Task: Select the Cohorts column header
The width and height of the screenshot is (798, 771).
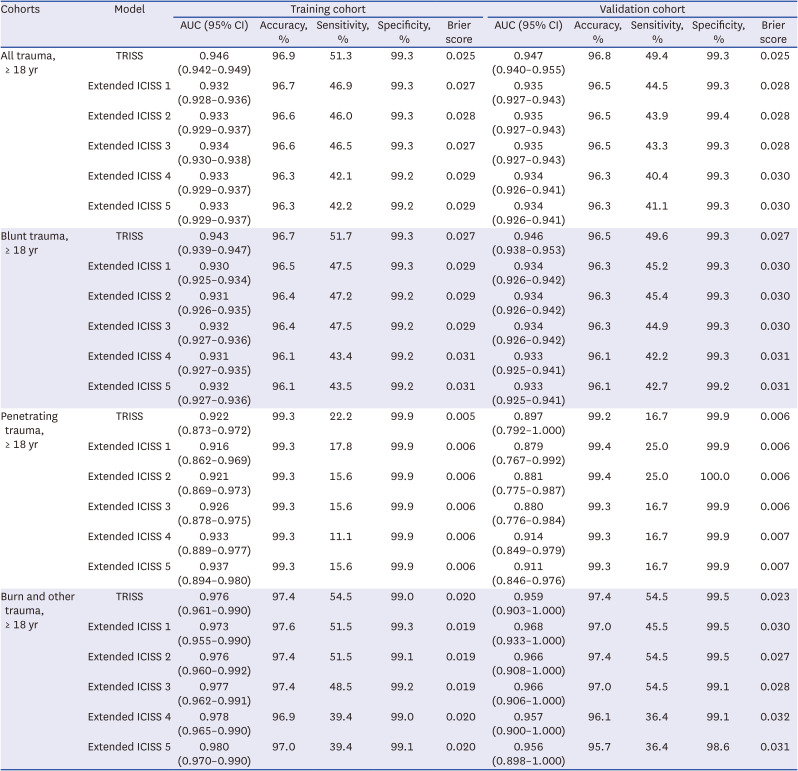Action: point(25,8)
